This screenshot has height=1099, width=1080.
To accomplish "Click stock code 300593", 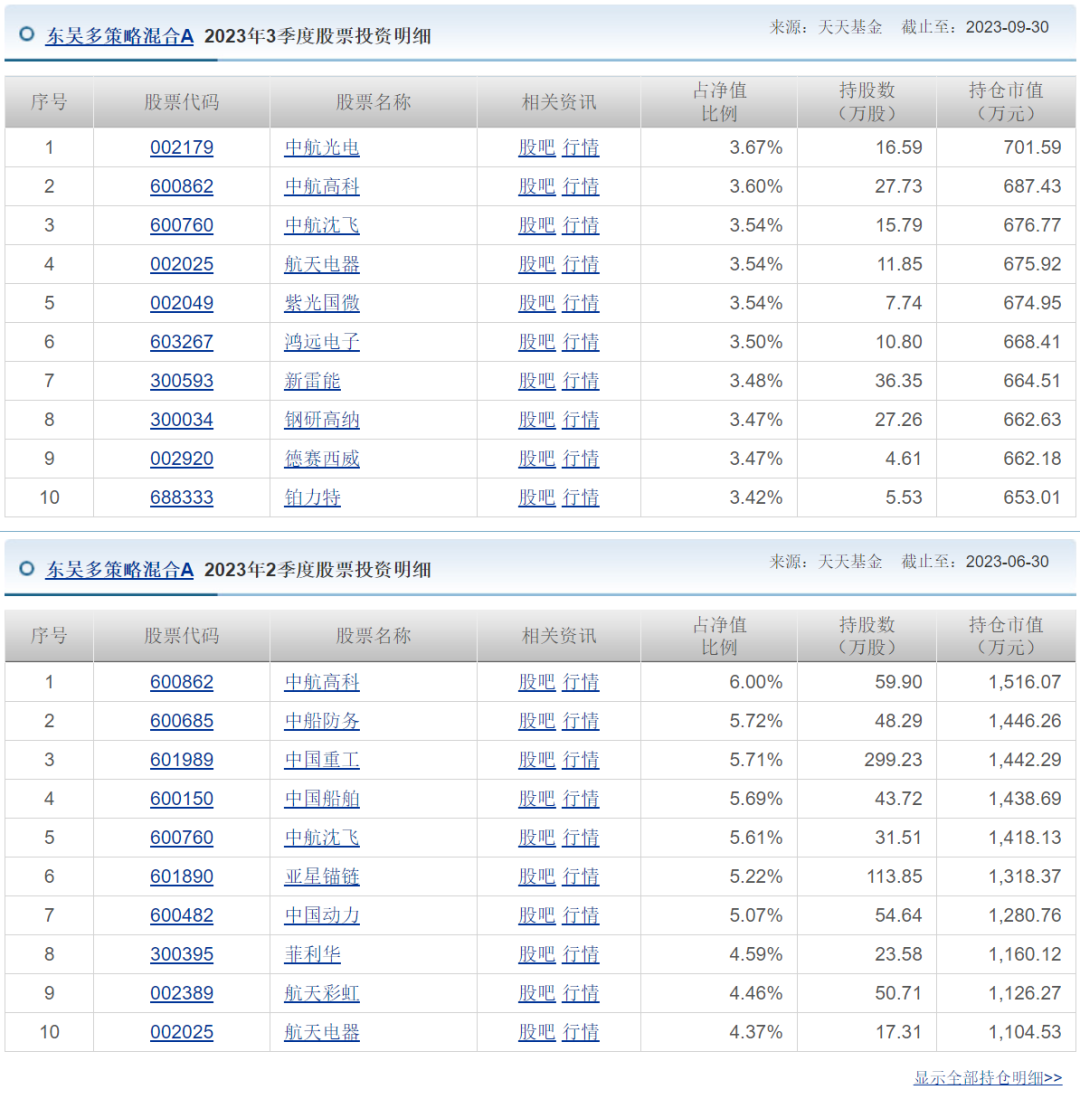I will (x=182, y=381).
